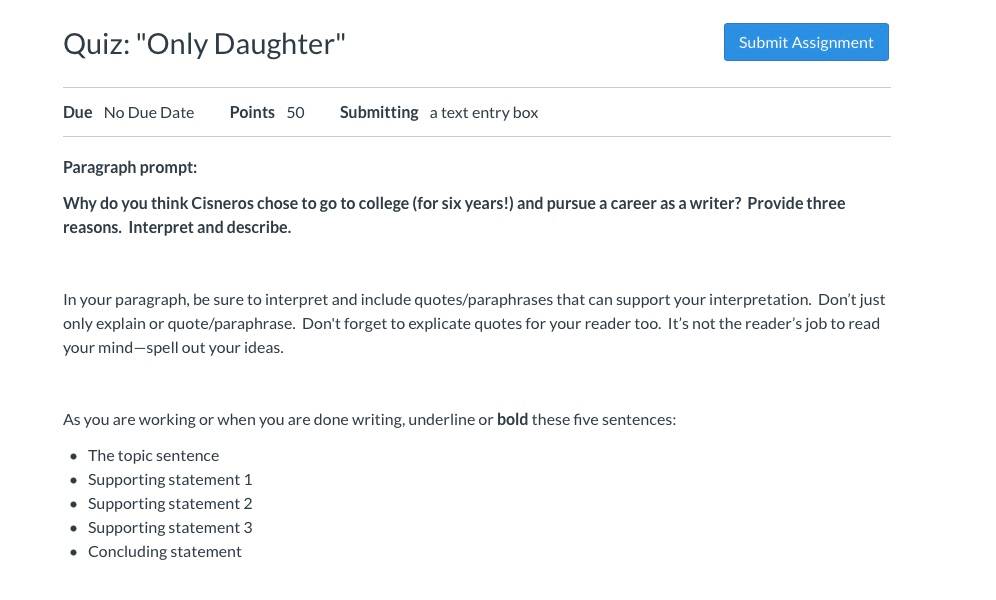Click the Points label
The image size is (996, 600).
(x=252, y=112)
